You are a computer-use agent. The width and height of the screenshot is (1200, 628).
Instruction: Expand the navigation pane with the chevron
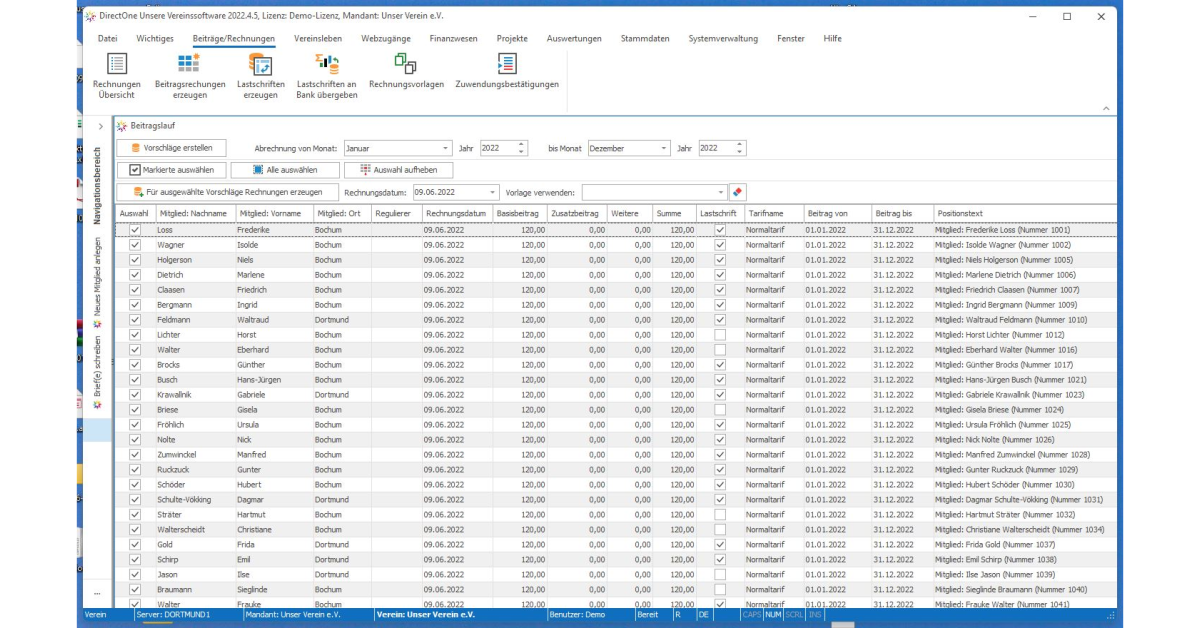pos(100,126)
